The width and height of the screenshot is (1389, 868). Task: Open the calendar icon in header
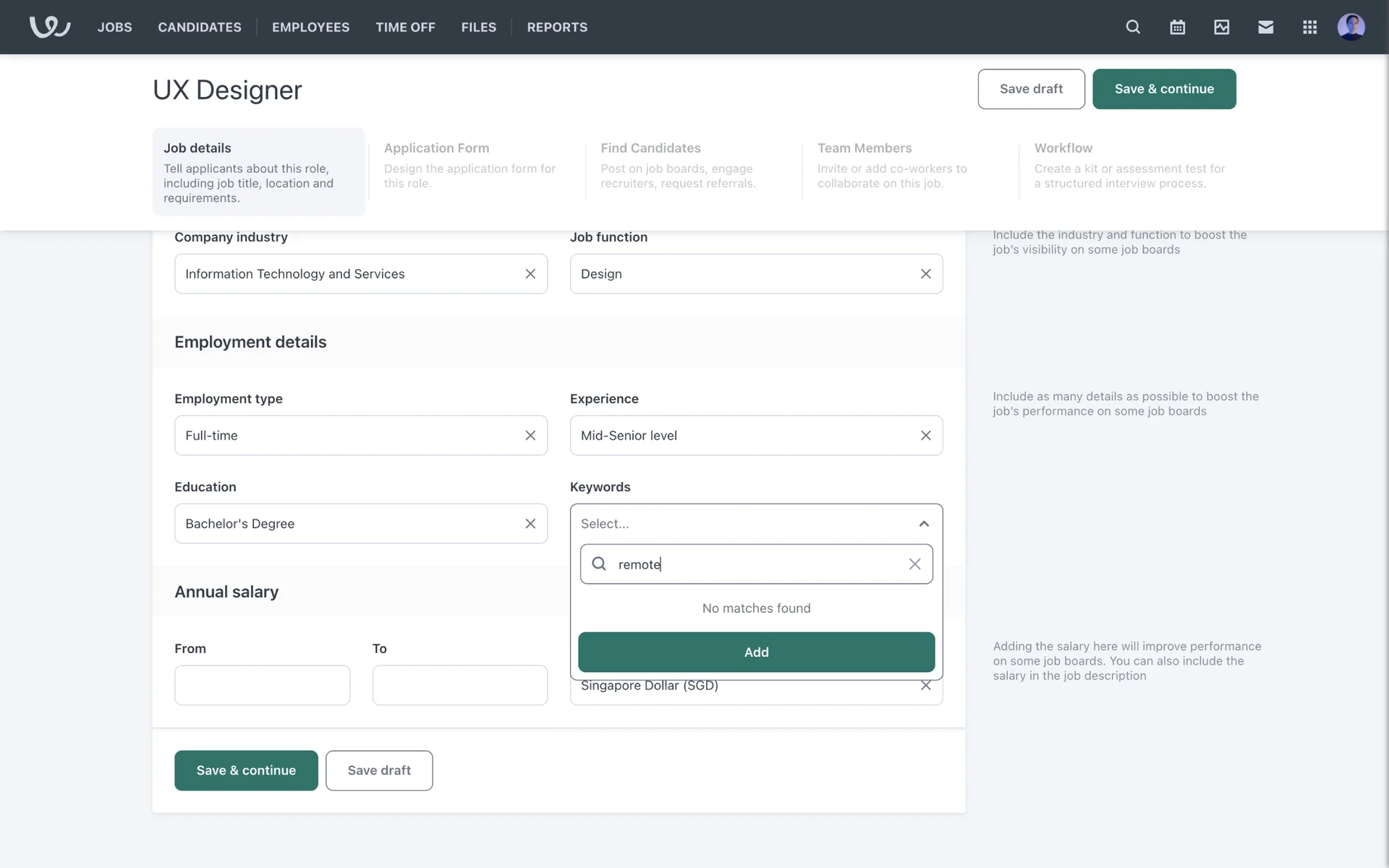click(1177, 27)
